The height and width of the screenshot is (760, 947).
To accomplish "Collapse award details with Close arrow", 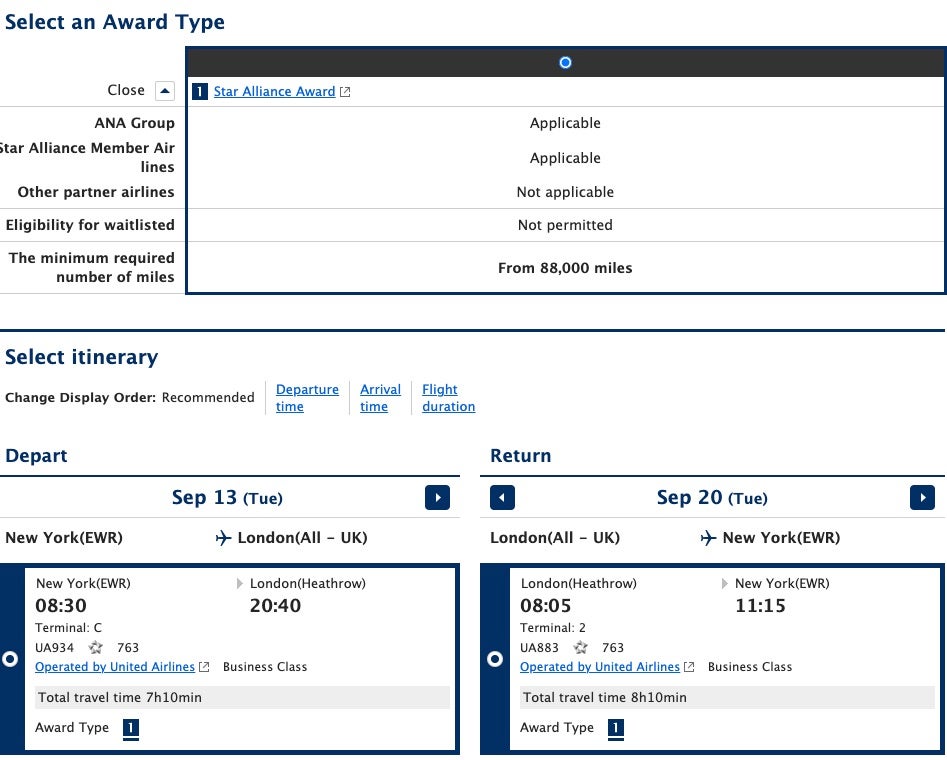I will [x=165, y=91].
